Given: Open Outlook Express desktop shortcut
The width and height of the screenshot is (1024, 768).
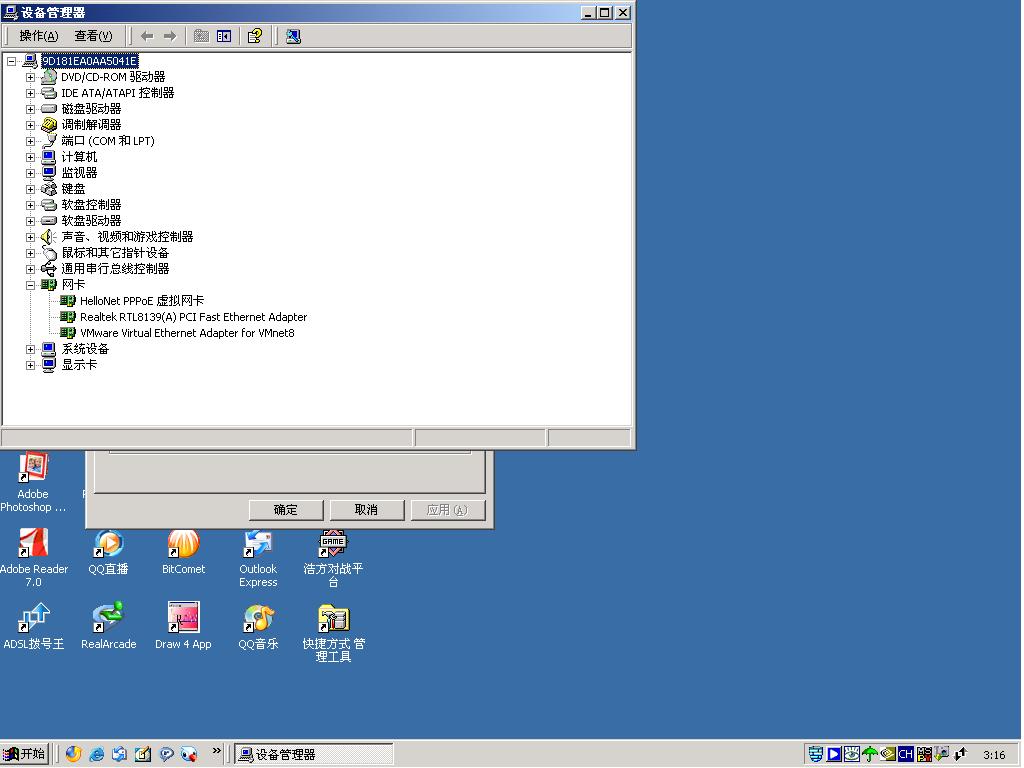Looking at the screenshot, I should 258,558.
